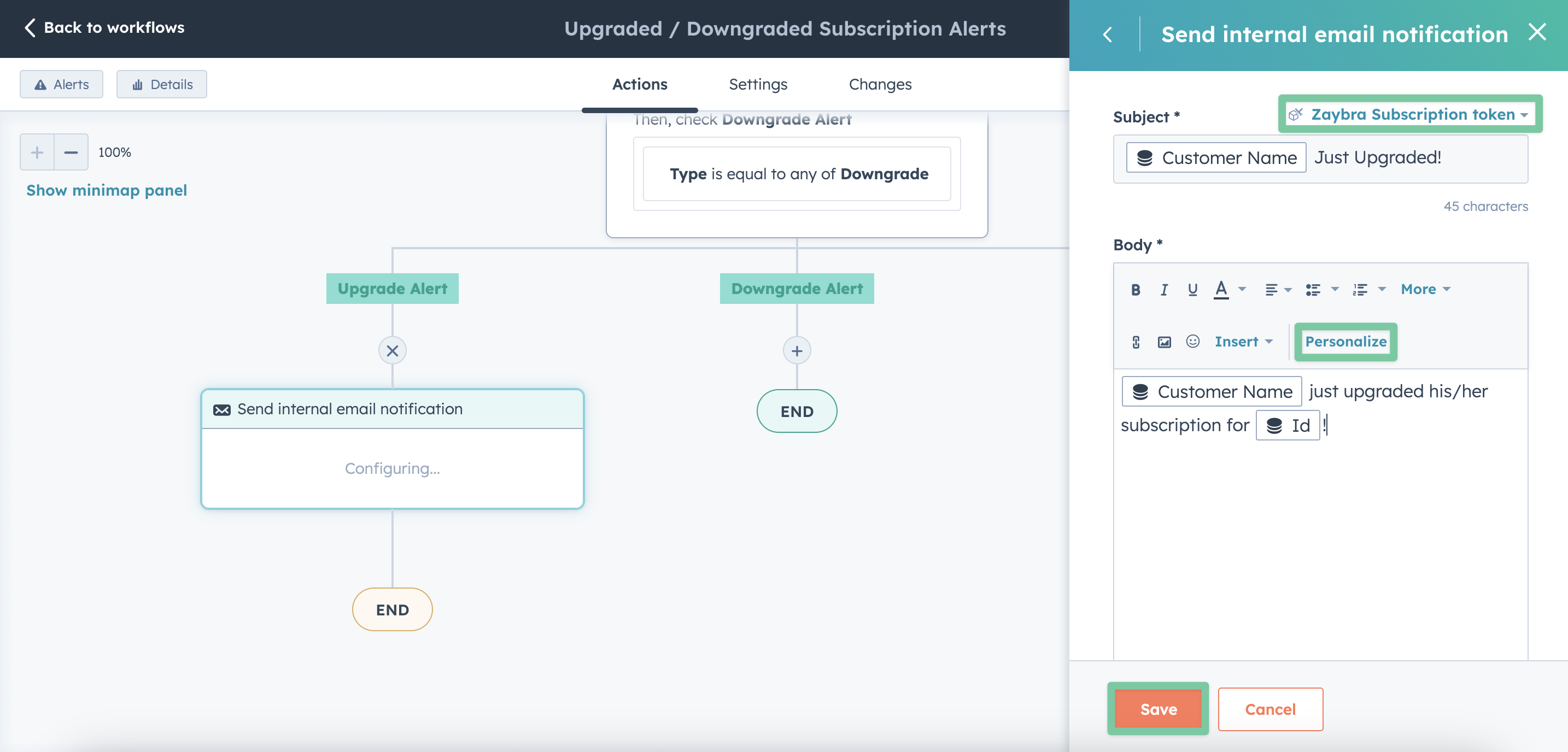
Task: Go back to workflows list
Action: point(104,27)
